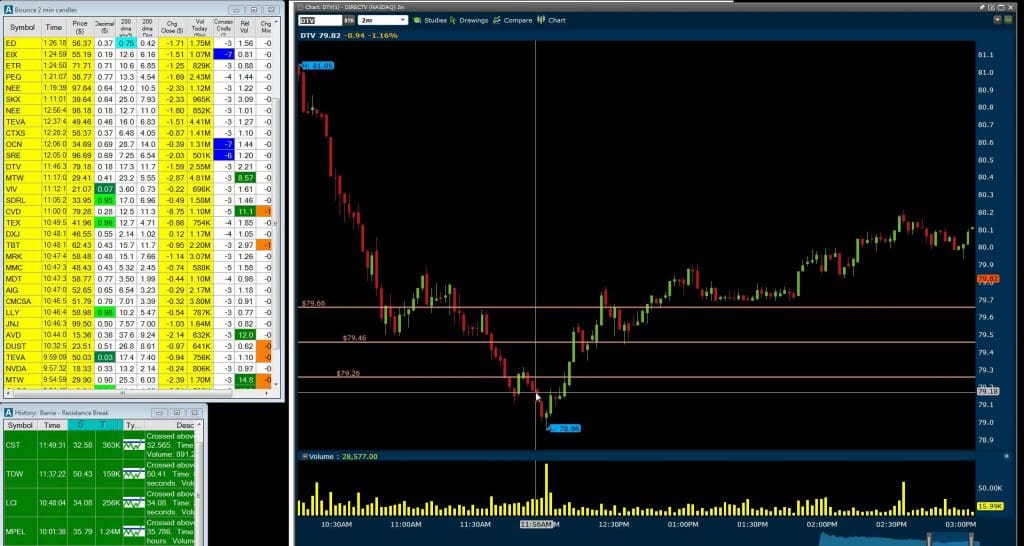Click the 15.99K volume tag on axis
This screenshot has height=546, width=1024.
point(989,506)
